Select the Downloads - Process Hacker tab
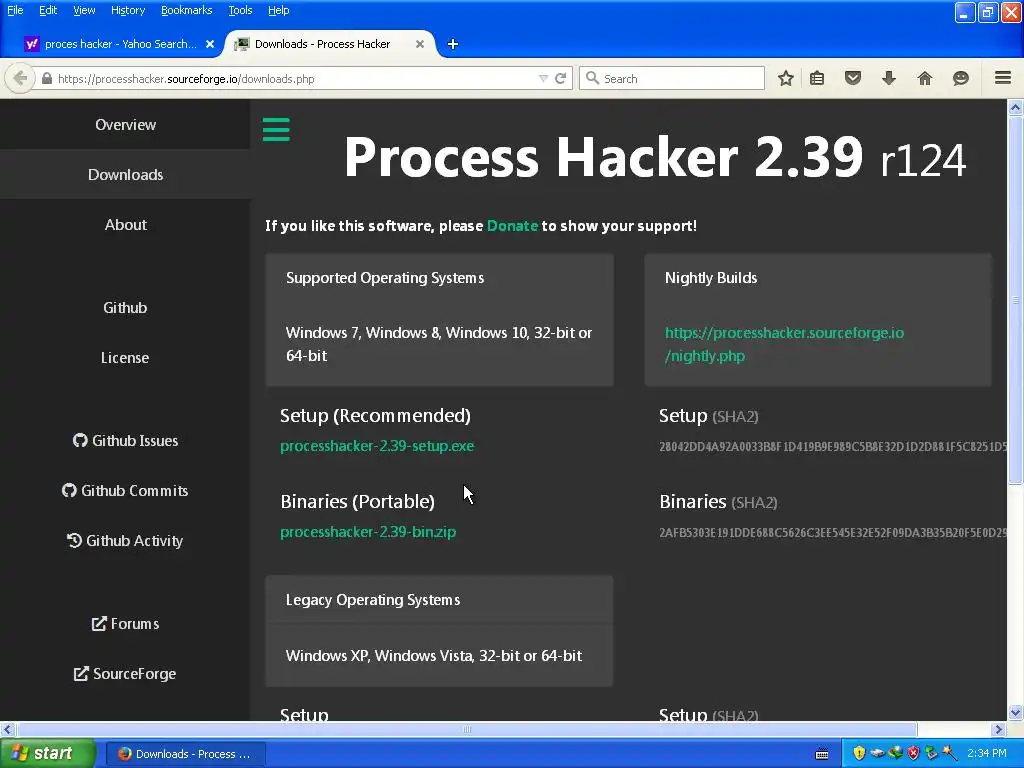 (330, 44)
